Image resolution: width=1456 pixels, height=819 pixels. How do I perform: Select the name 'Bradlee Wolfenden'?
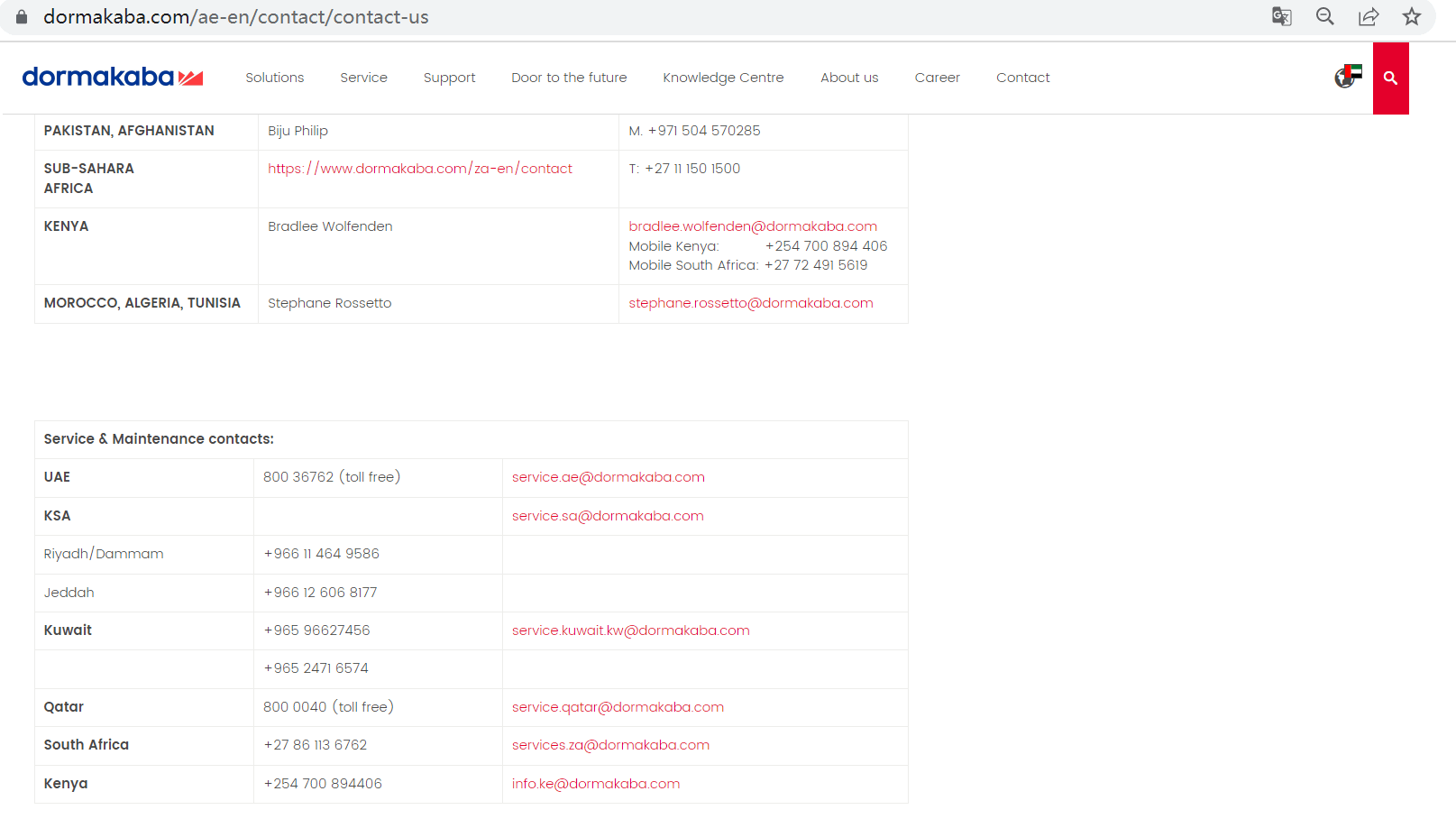330,226
